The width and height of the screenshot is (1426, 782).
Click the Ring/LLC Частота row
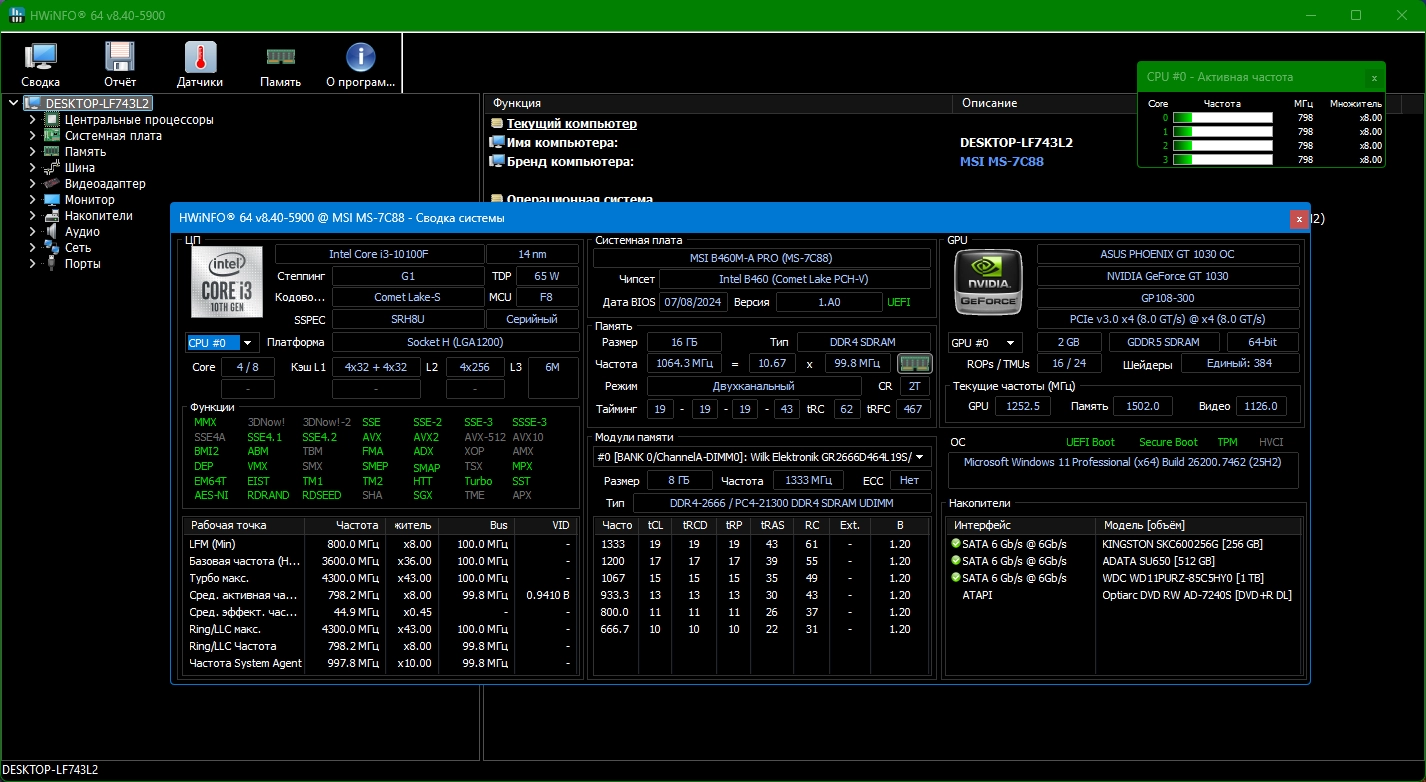pyautogui.click(x=380, y=646)
